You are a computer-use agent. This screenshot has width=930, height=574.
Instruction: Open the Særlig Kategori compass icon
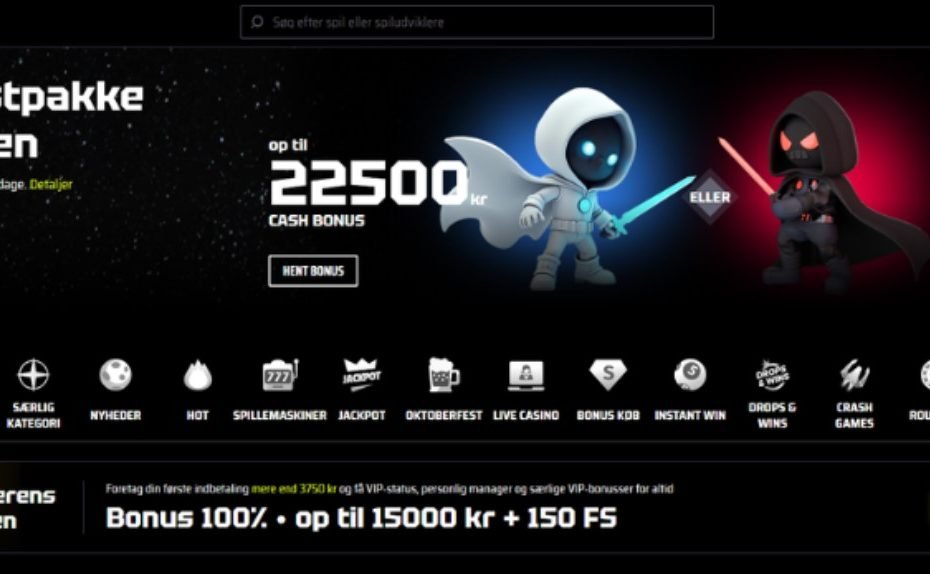tap(33, 375)
